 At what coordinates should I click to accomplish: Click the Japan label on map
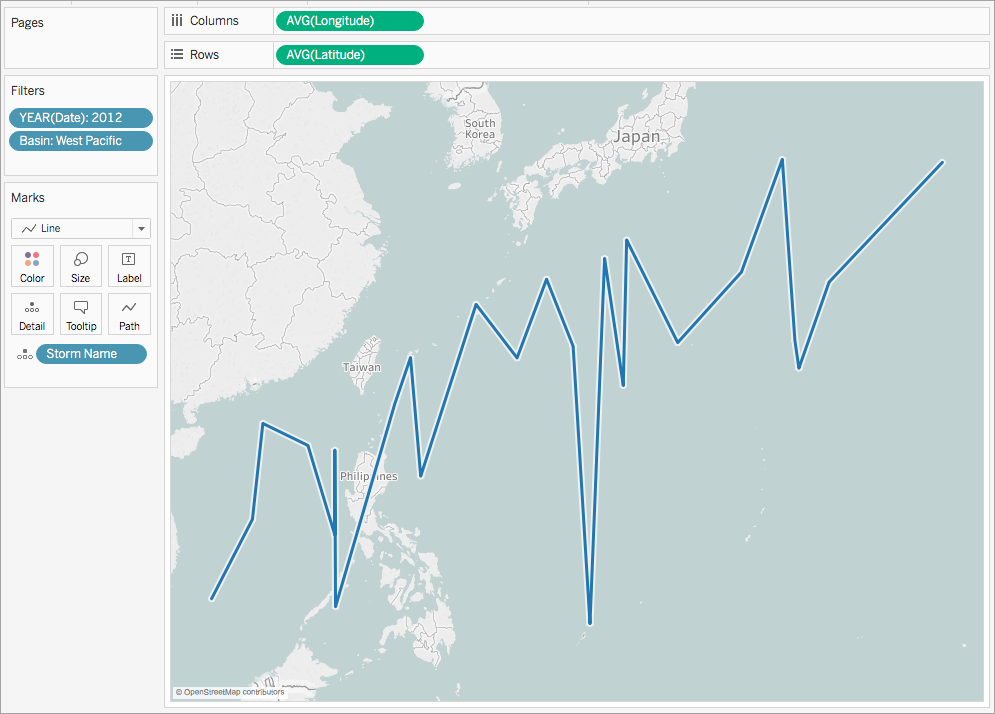click(x=636, y=136)
